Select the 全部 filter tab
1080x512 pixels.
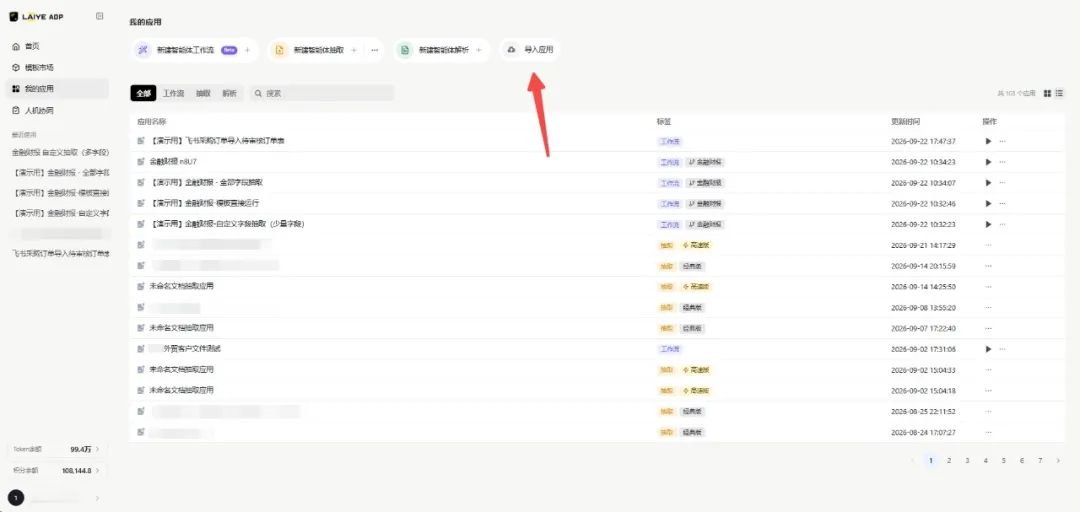143,93
